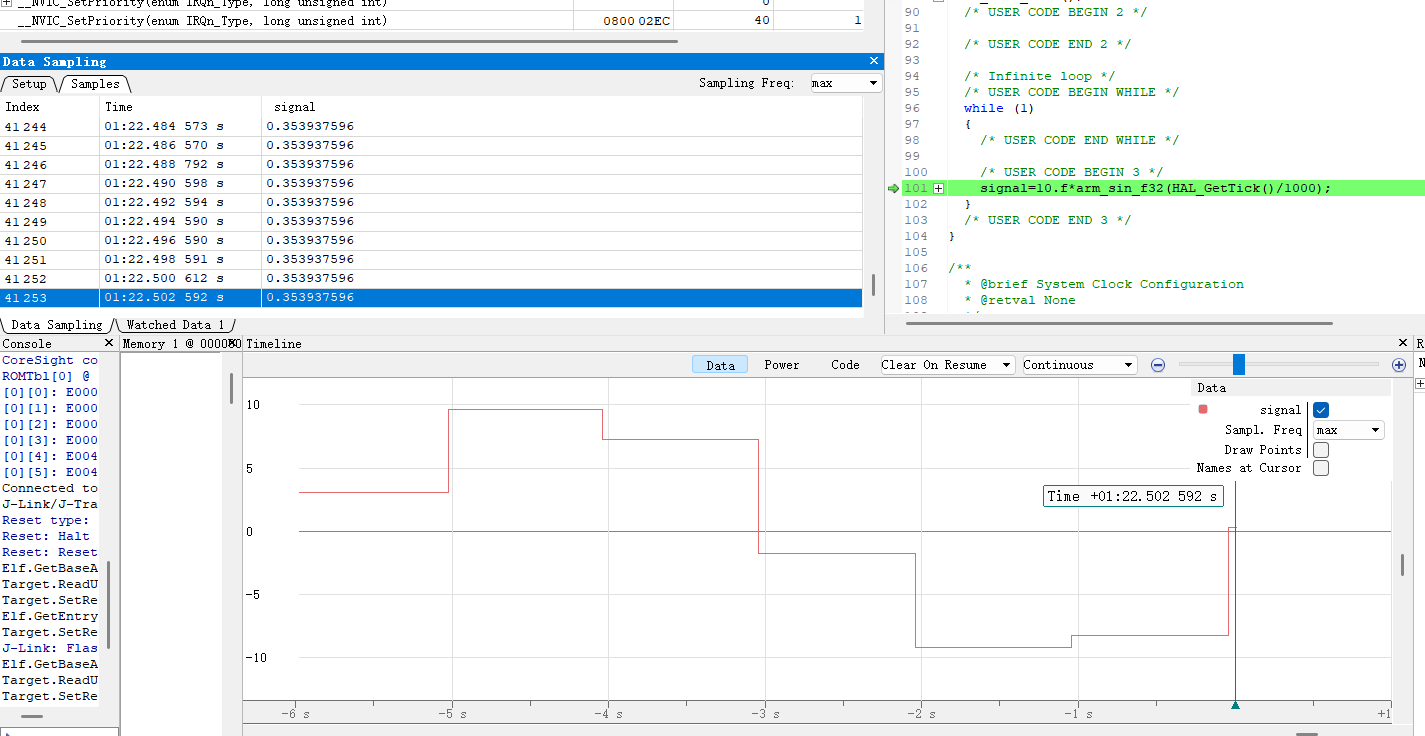
Task: Open Sampling Freq dropdown in Data Sampling
Action: click(x=846, y=83)
